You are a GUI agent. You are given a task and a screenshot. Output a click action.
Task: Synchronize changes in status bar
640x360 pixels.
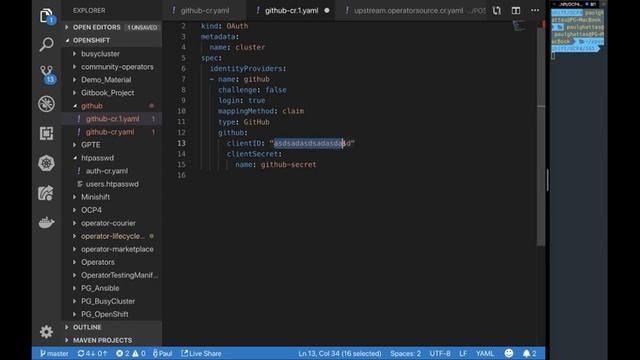point(92,353)
